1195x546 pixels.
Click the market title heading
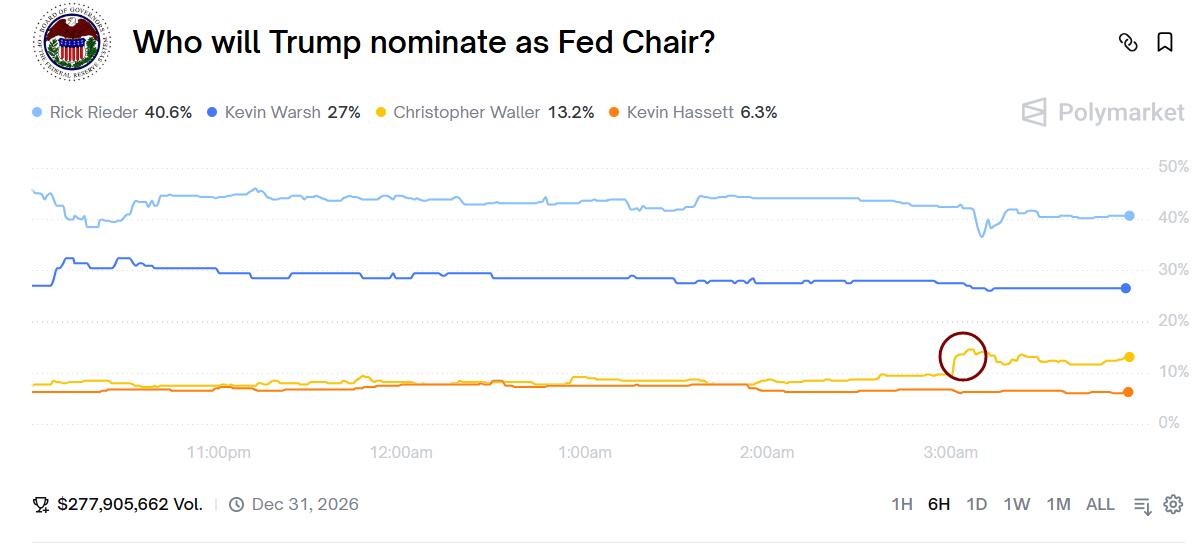(x=424, y=42)
